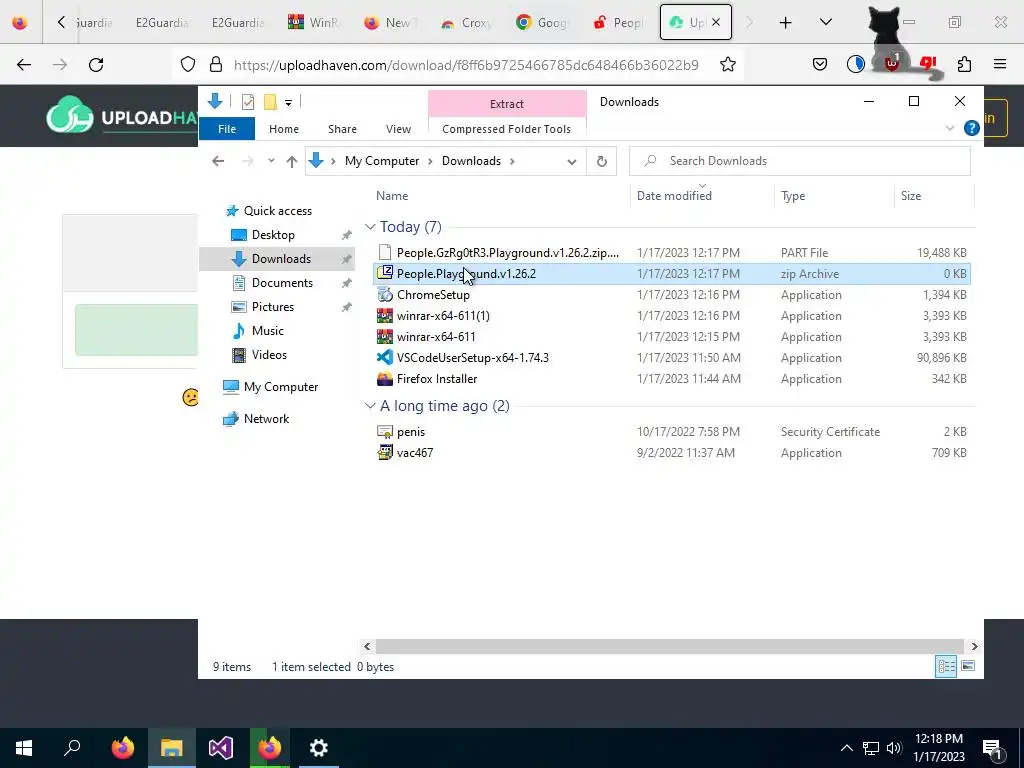This screenshot has width=1024, height=768.
Task: Select Desktop in Quick access
Action: 273,235
